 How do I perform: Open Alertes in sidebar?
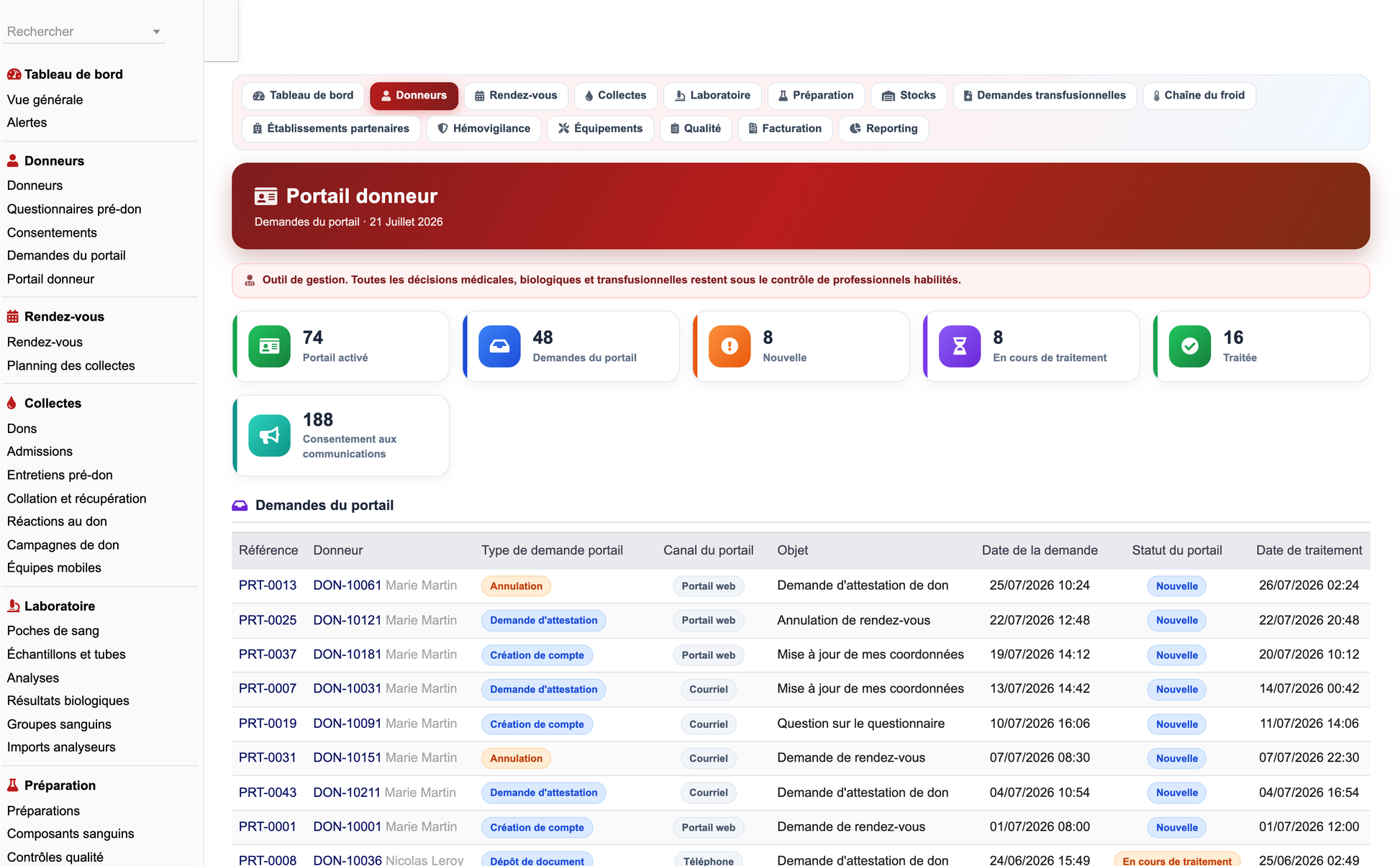pyautogui.click(x=27, y=123)
